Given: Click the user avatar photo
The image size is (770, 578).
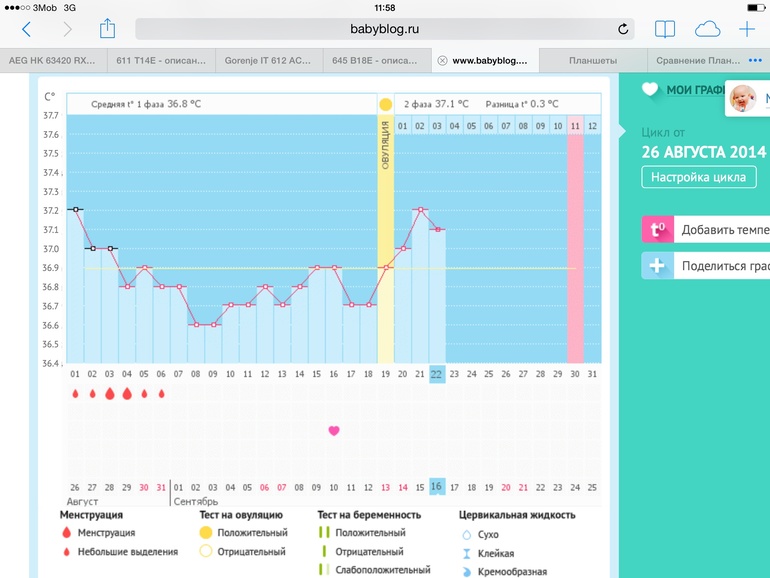Looking at the screenshot, I should click(x=741, y=98).
